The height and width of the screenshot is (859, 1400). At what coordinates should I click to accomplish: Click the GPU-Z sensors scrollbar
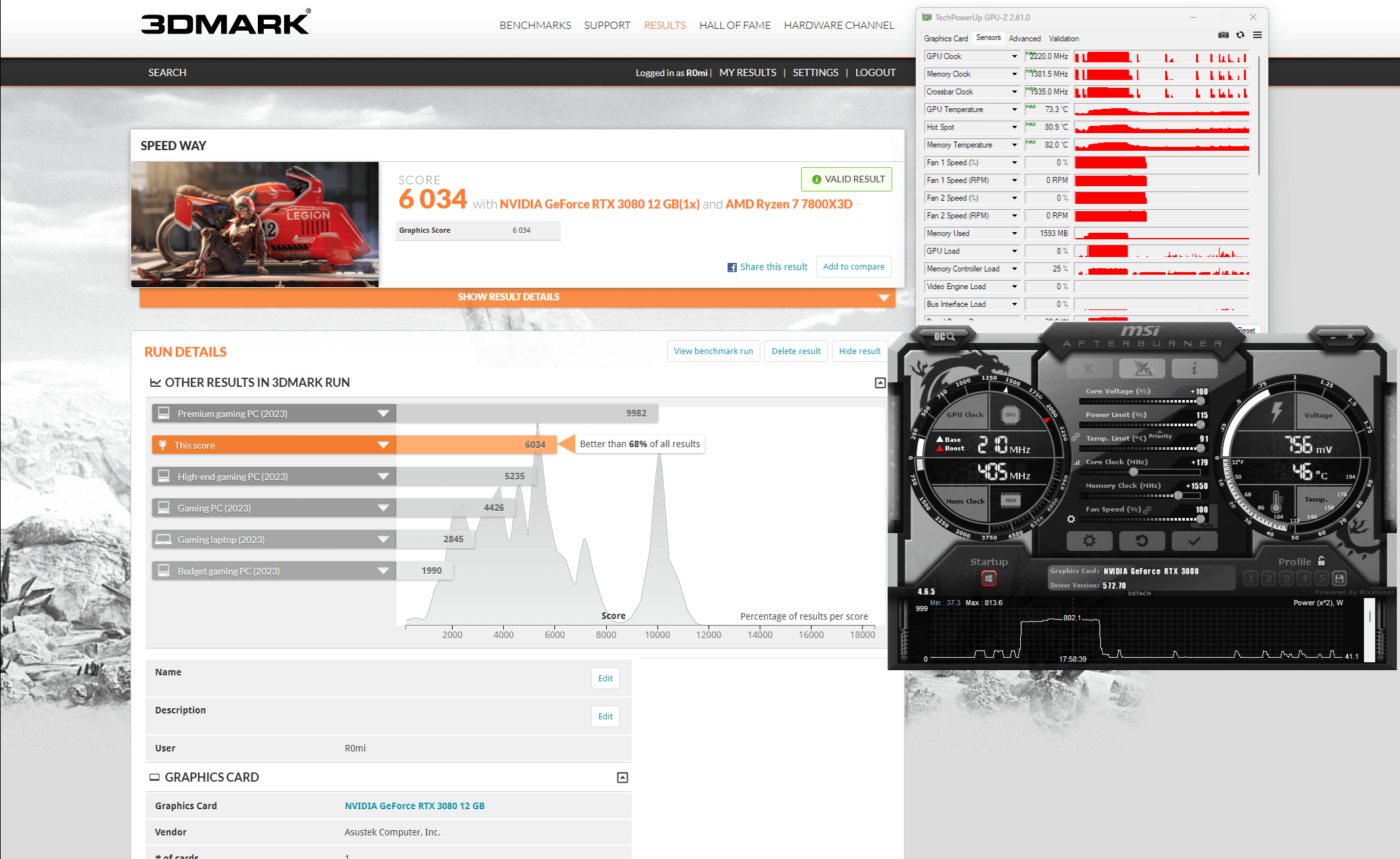tap(1258, 115)
